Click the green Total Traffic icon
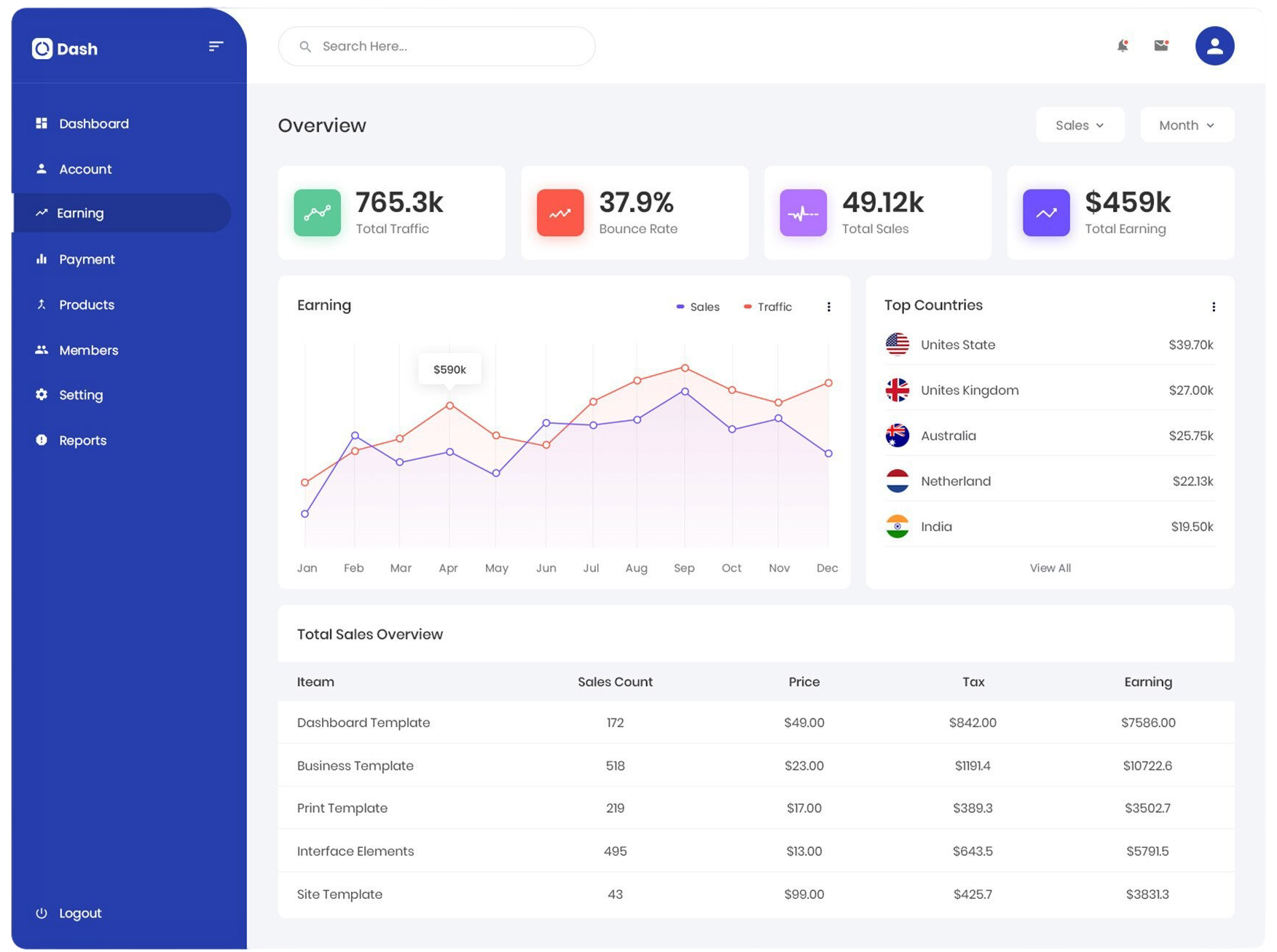1277x952 pixels. pyautogui.click(x=317, y=213)
